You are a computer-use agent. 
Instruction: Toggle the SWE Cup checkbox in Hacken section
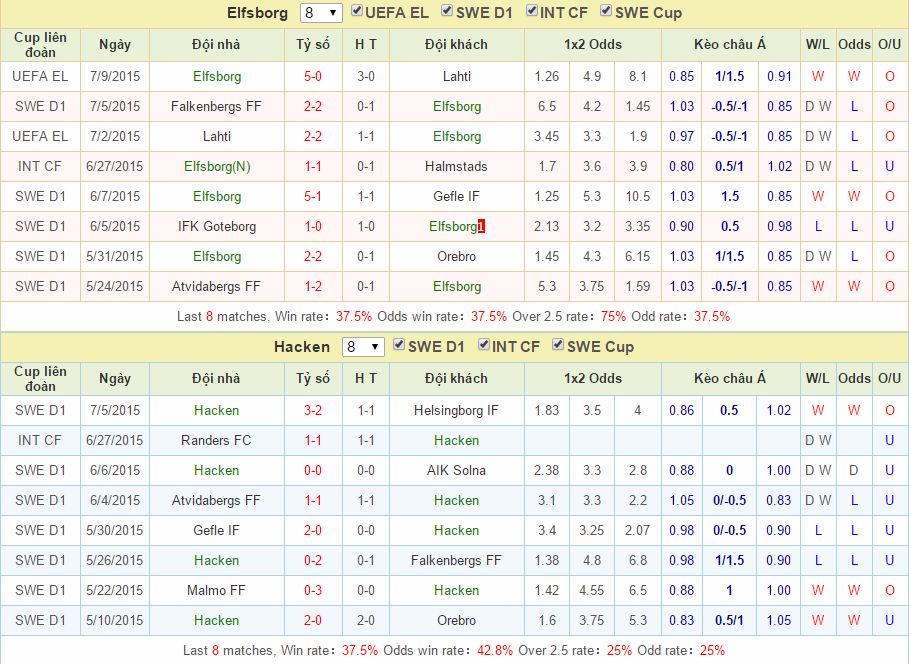pos(558,345)
